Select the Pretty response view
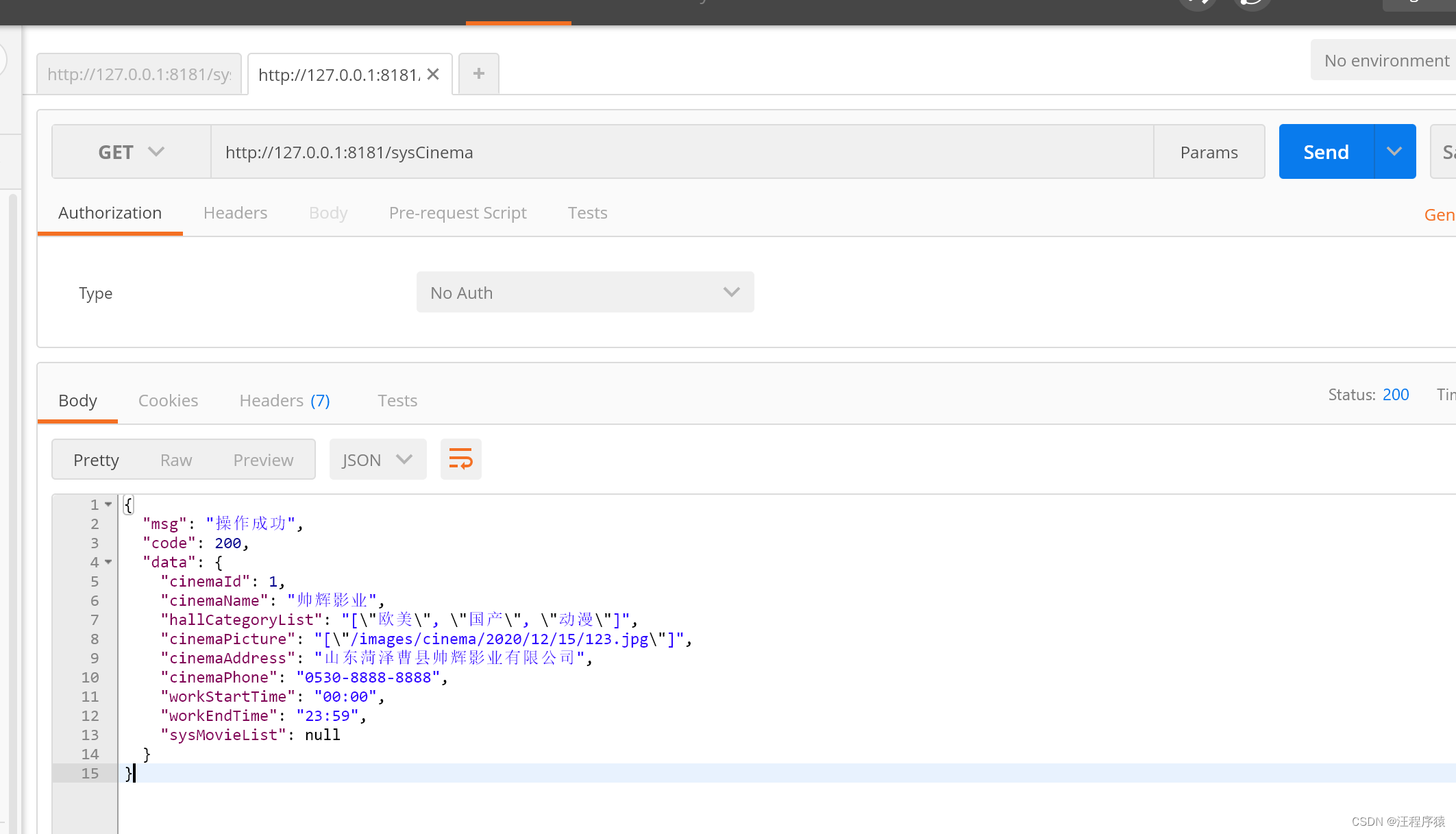Viewport: 1456px width, 834px height. coord(96,460)
